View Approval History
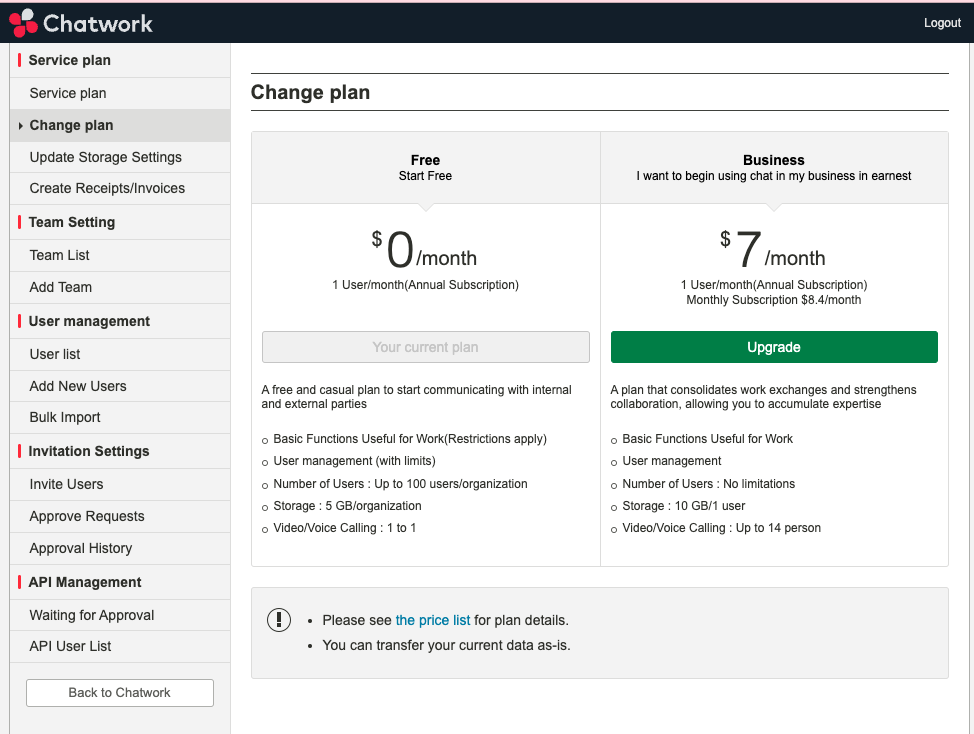 click(80, 548)
